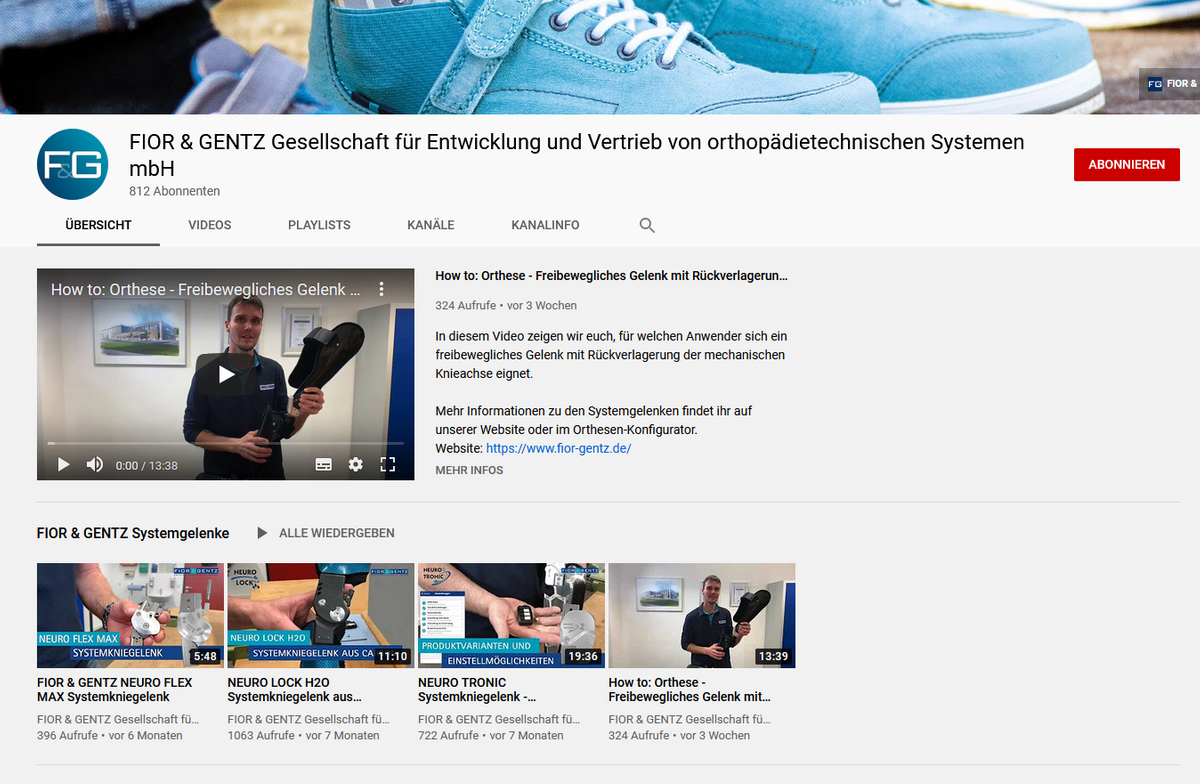
Task: Click the 396 Aufrufe • vor 6 Monaten text
Action: tap(110, 735)
